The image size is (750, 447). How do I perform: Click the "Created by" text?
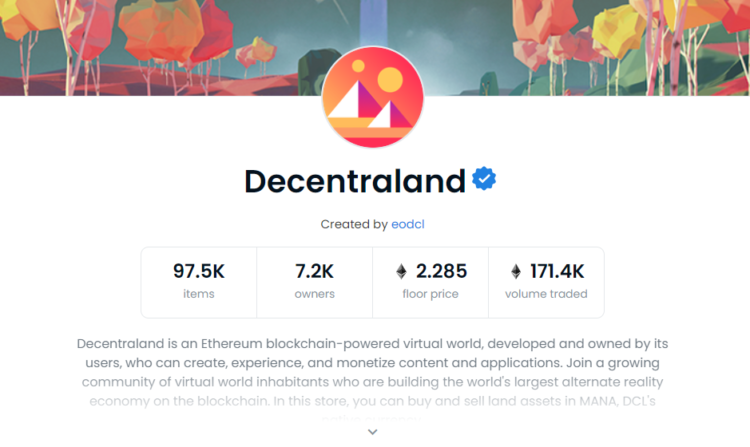[353, 225]
